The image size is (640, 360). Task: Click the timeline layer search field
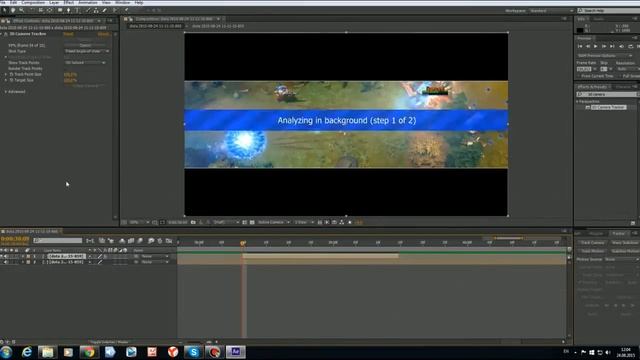[58, 241]
